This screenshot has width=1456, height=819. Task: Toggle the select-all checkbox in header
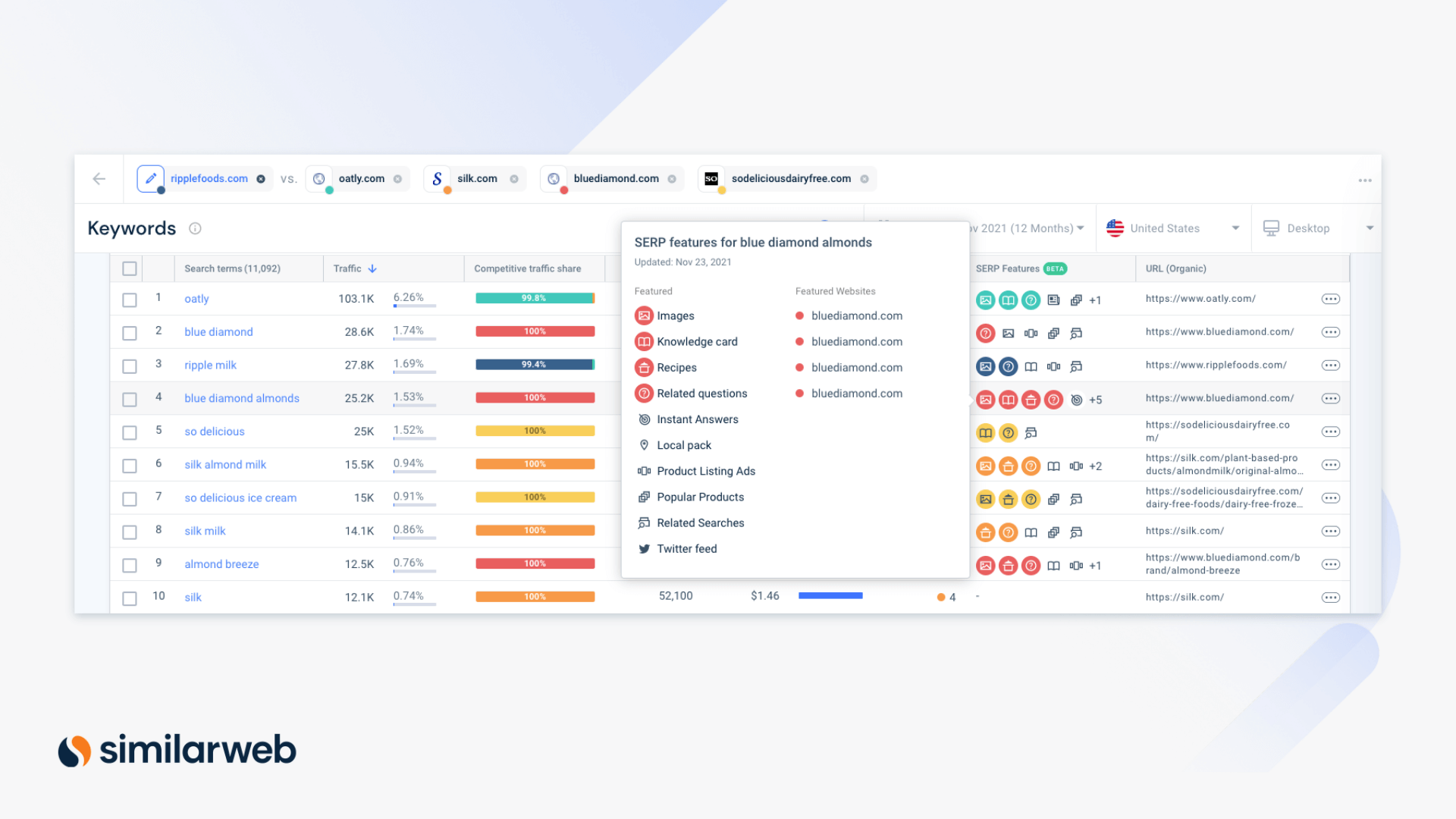130,268
